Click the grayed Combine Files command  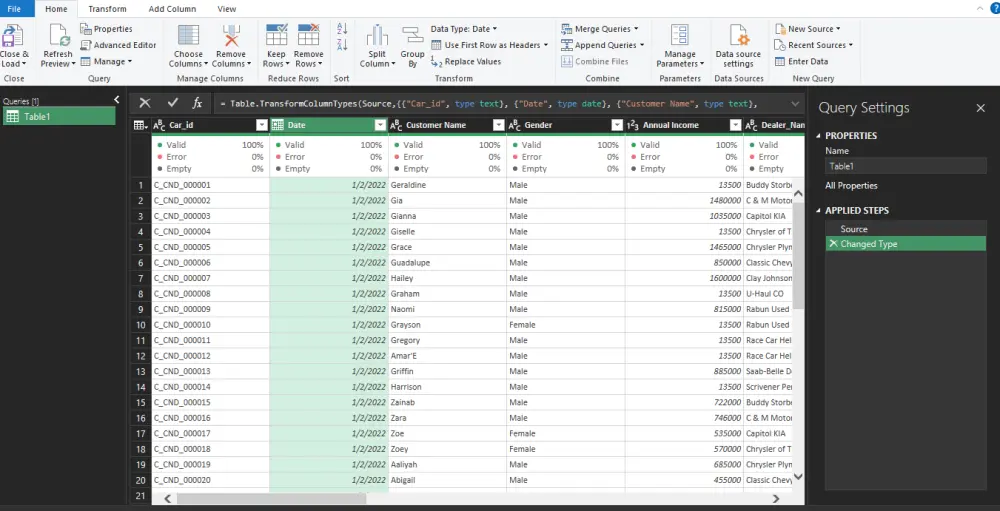pyautogui.click(x=594, y=61)
